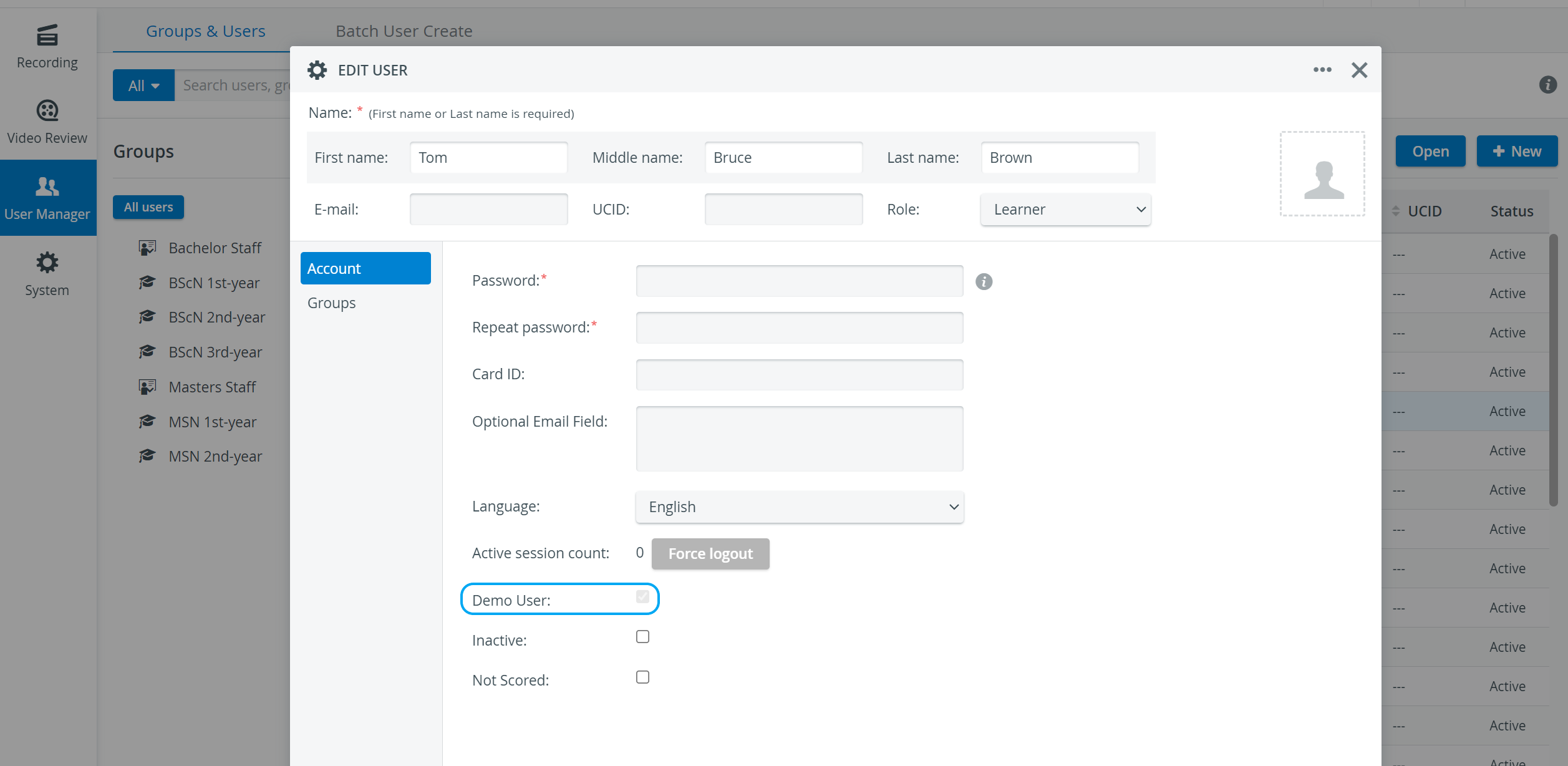Open the three-dot more options menu
The width and height of the screenshot is (1568, 766).
tap(1322, 70)
